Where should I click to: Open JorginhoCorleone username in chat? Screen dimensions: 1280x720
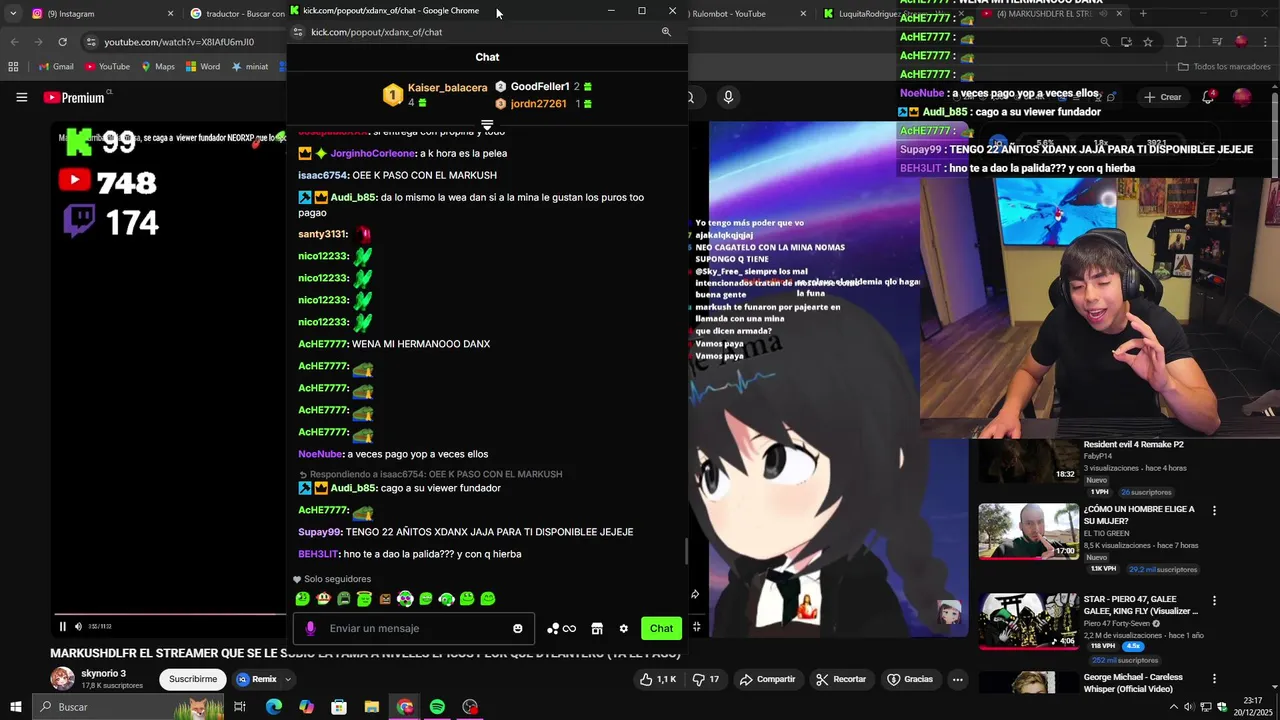tap(372, 153)
